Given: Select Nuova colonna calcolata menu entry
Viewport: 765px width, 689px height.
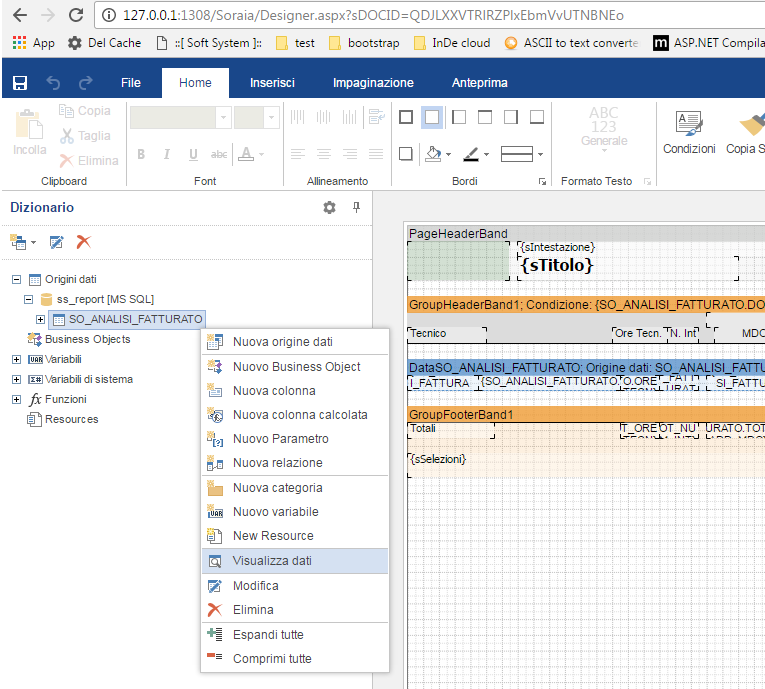Looking at the screenshot, I should pos(295,415).
